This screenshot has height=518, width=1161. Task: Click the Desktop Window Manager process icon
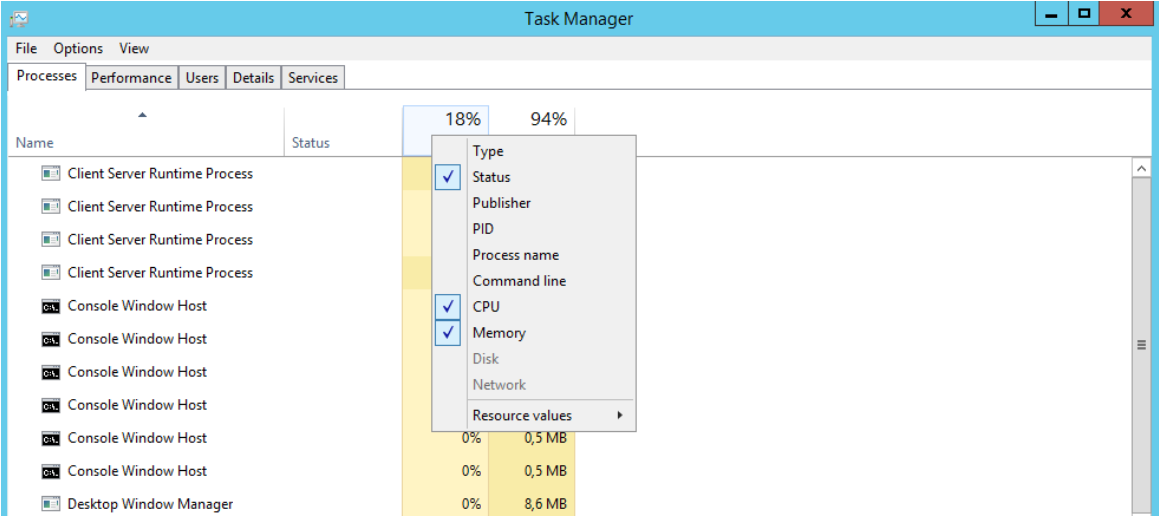(51, 504)
